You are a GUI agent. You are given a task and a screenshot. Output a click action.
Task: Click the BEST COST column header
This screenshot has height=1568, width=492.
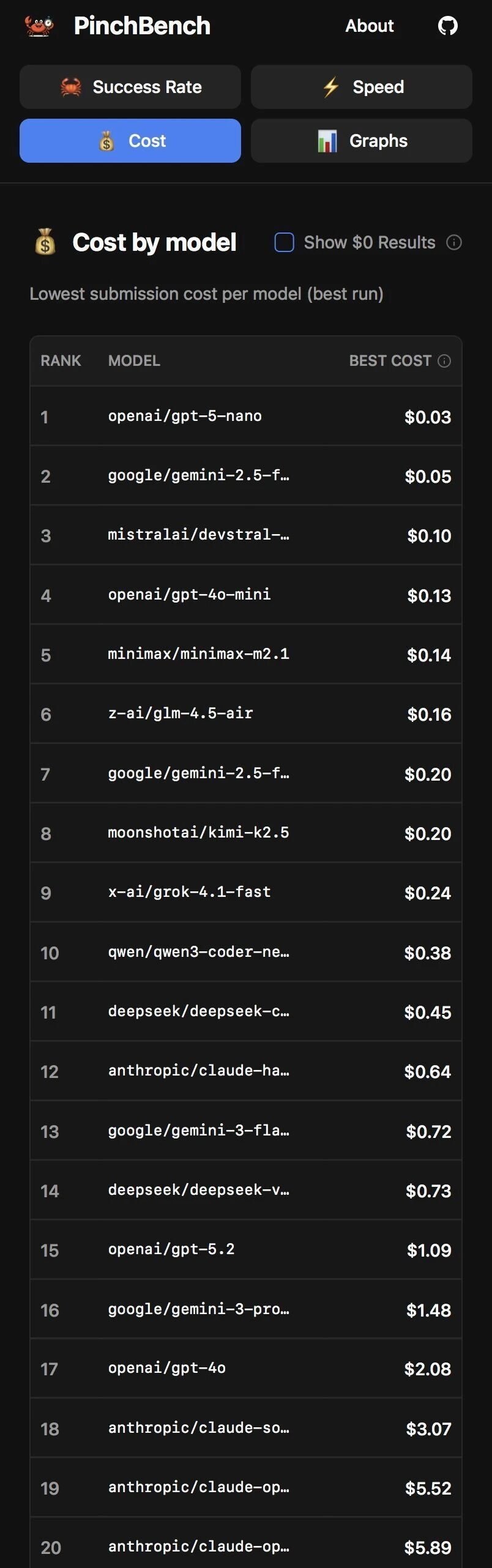(x=390, y=361)
